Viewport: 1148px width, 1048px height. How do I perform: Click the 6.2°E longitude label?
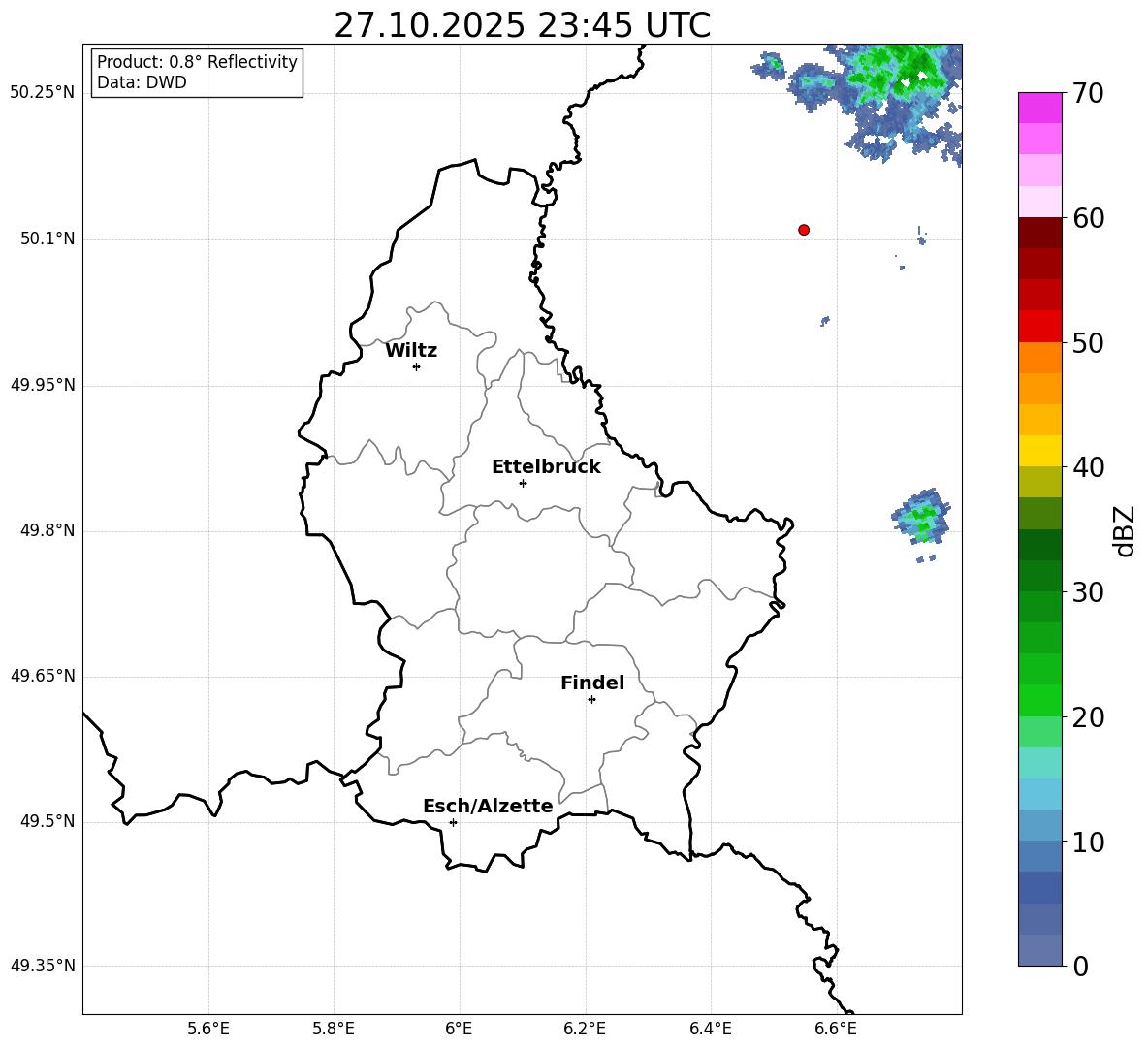(585, 1029)
